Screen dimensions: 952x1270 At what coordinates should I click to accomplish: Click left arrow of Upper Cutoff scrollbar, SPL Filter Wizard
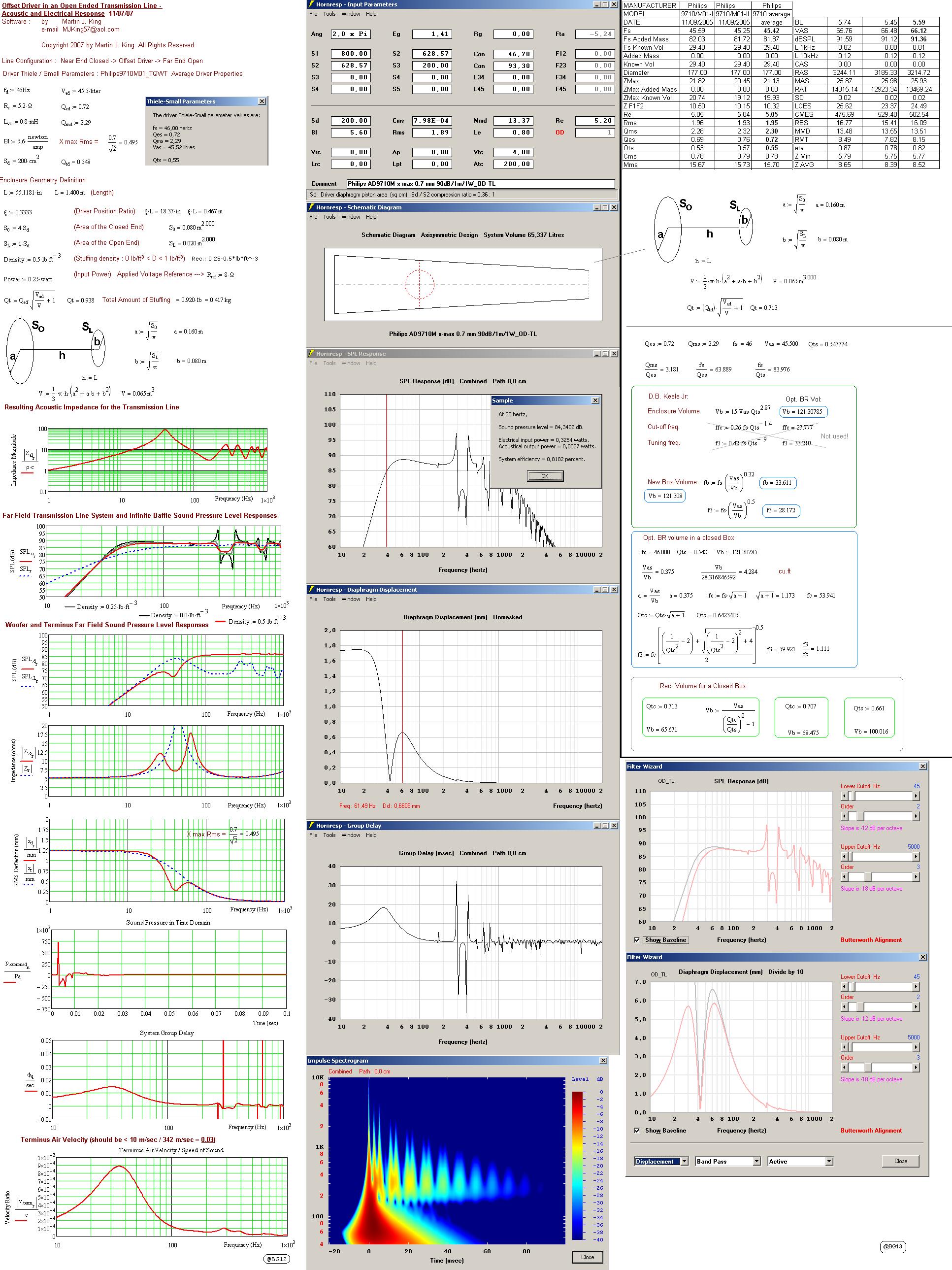844,857
